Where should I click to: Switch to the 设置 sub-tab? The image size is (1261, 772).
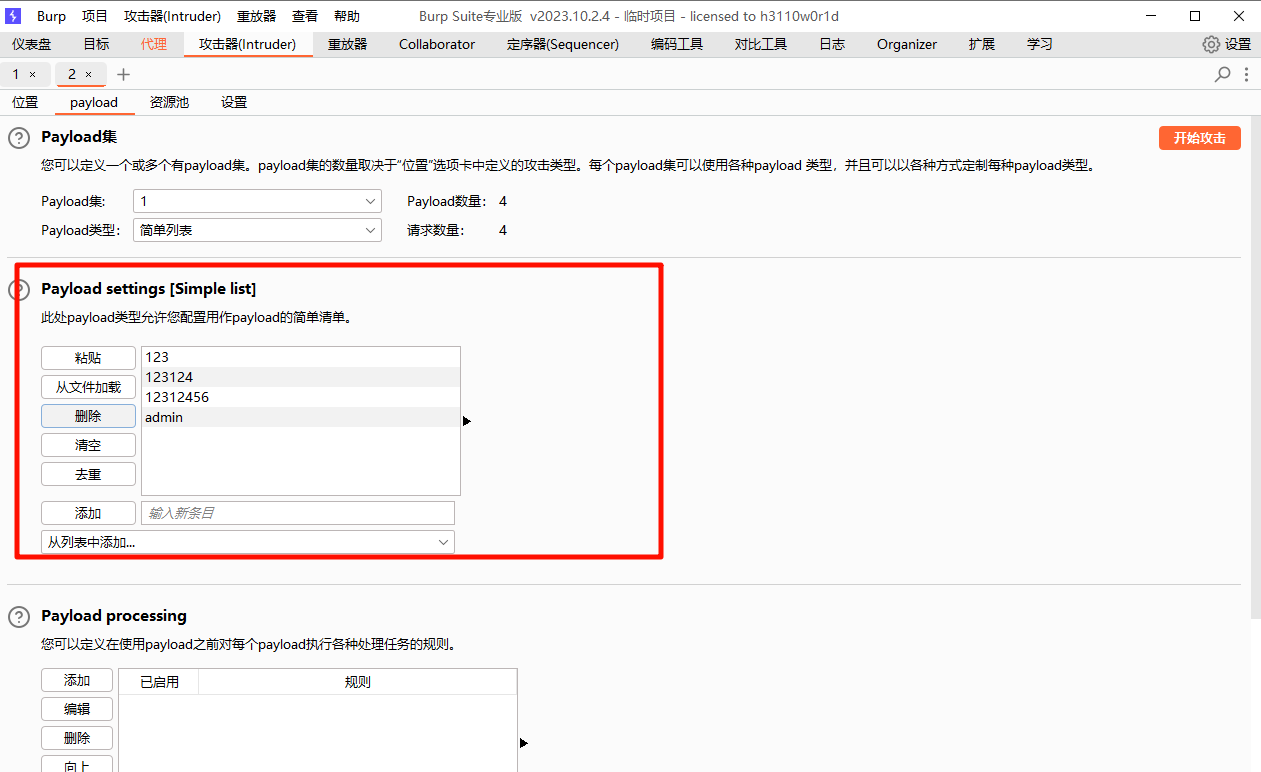click(234, 102)
